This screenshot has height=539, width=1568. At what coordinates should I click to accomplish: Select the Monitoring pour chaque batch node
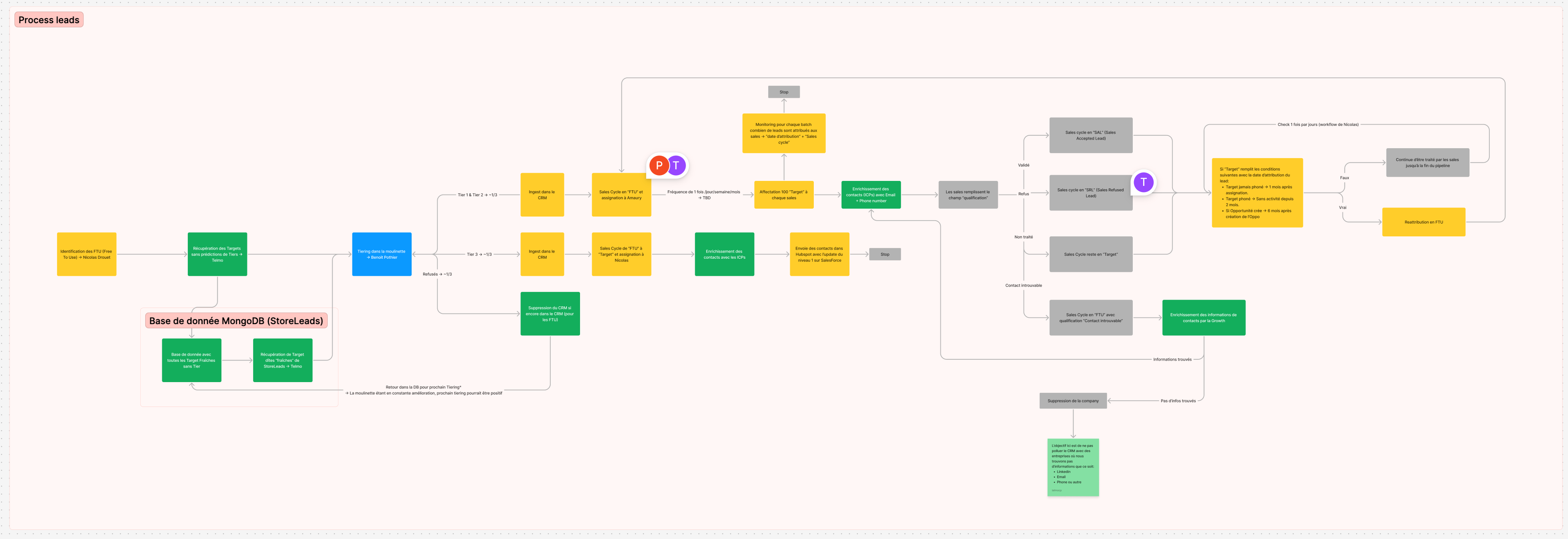pyautogui.click(x=784, y=133)
